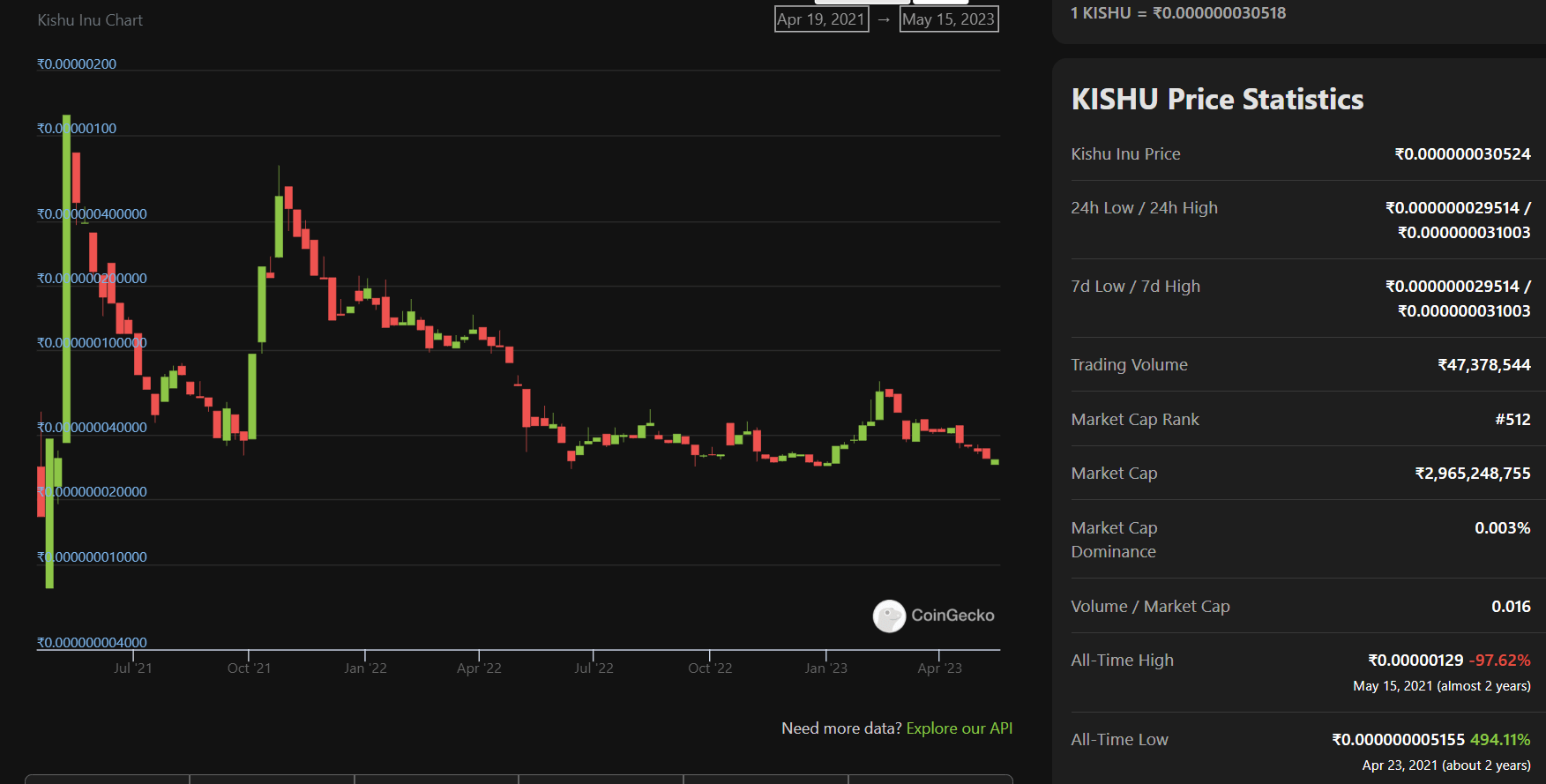Select the Market Cap value ₹2,965,248,755
1546x784 pixels.
1473,474
